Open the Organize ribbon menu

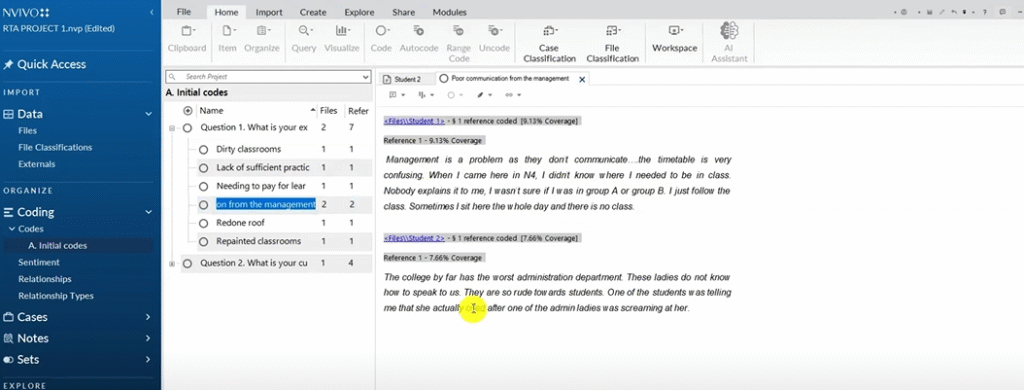pos(262,39)
